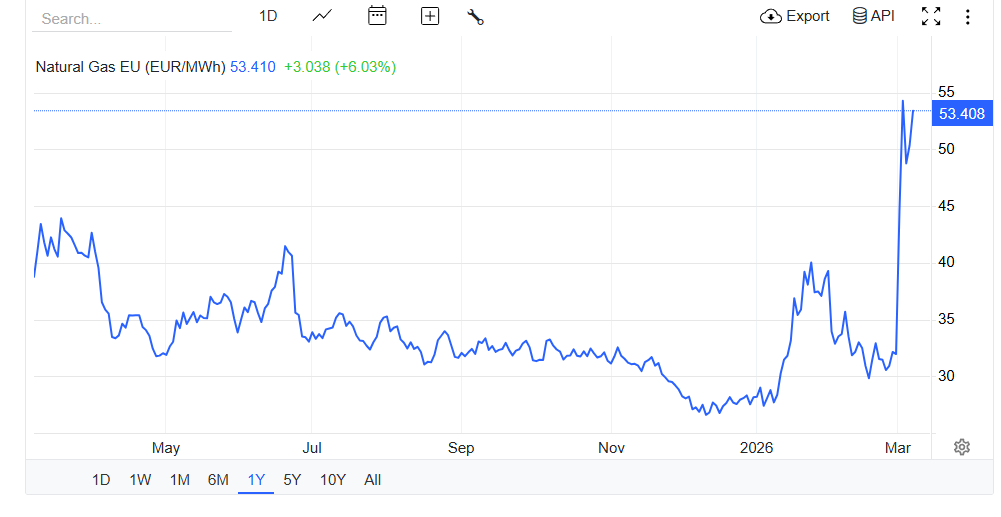Click the 30 price axis label
This screenshot has height=517, width=1001.
(947, 376)
